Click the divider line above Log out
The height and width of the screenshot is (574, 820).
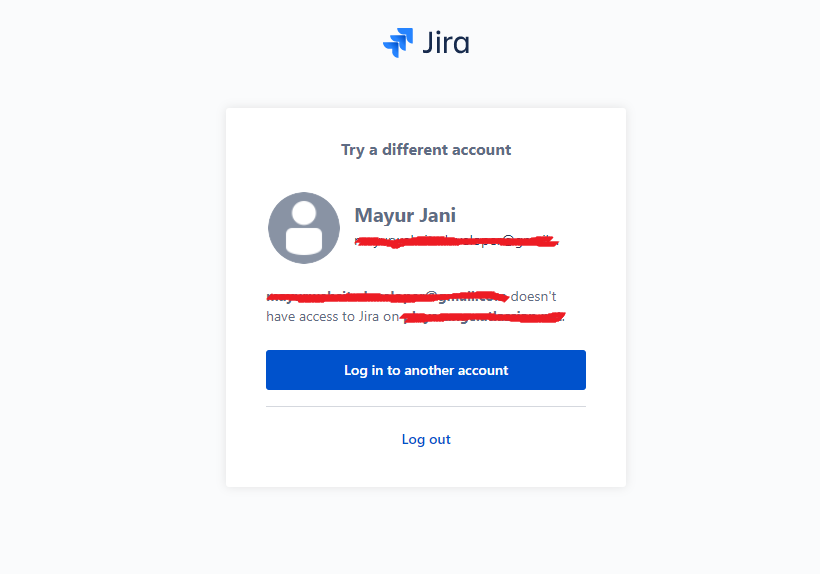[x=426, y=406]
